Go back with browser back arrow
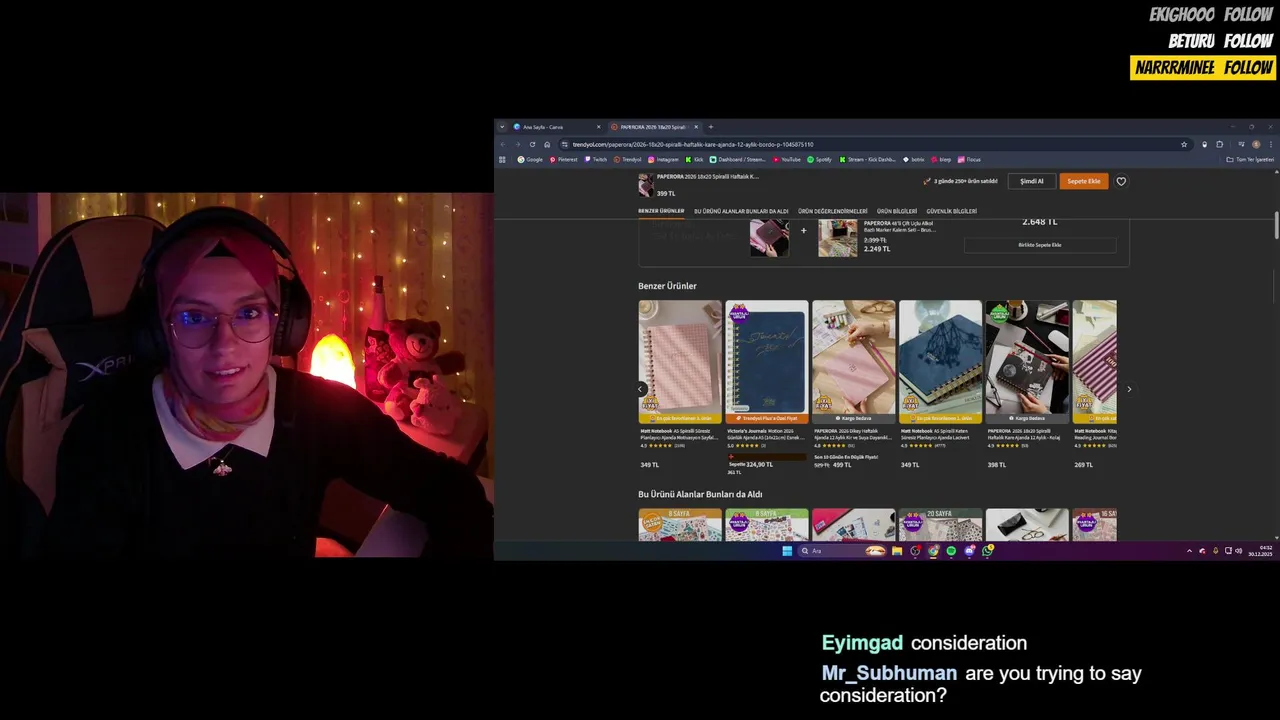Viewport: 1280px width, 720px height. (503, 144)
